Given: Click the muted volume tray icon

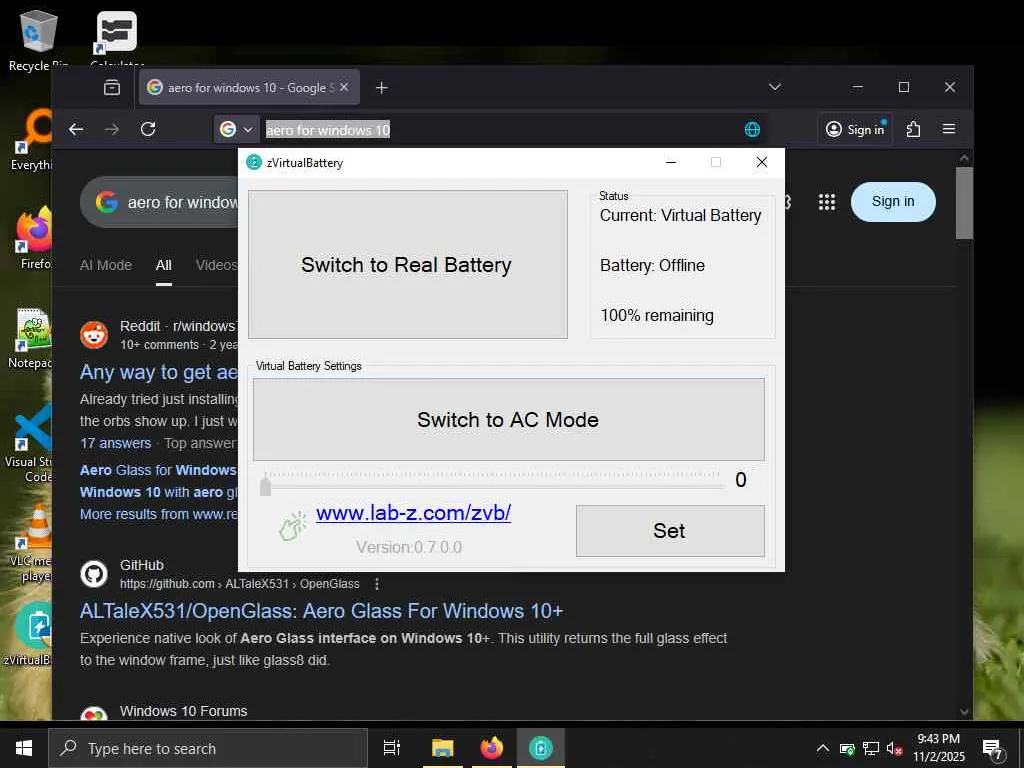Looking at the screenshot, I should tap(894, 748).
